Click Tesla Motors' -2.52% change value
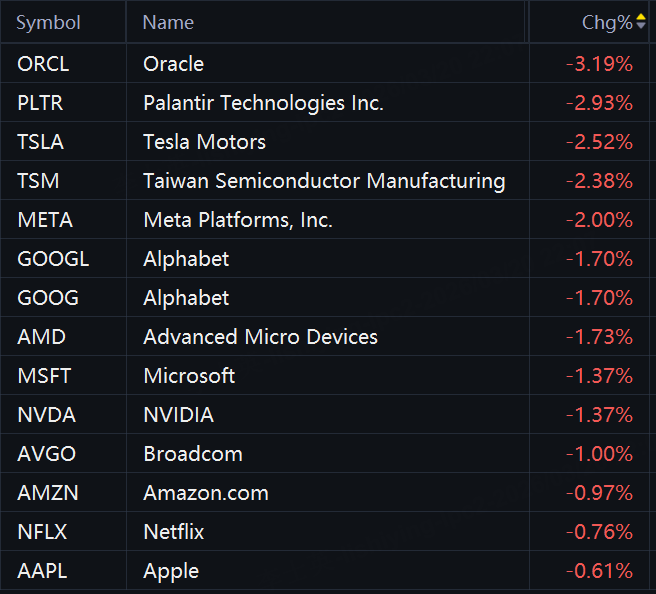 coord(598,142)
